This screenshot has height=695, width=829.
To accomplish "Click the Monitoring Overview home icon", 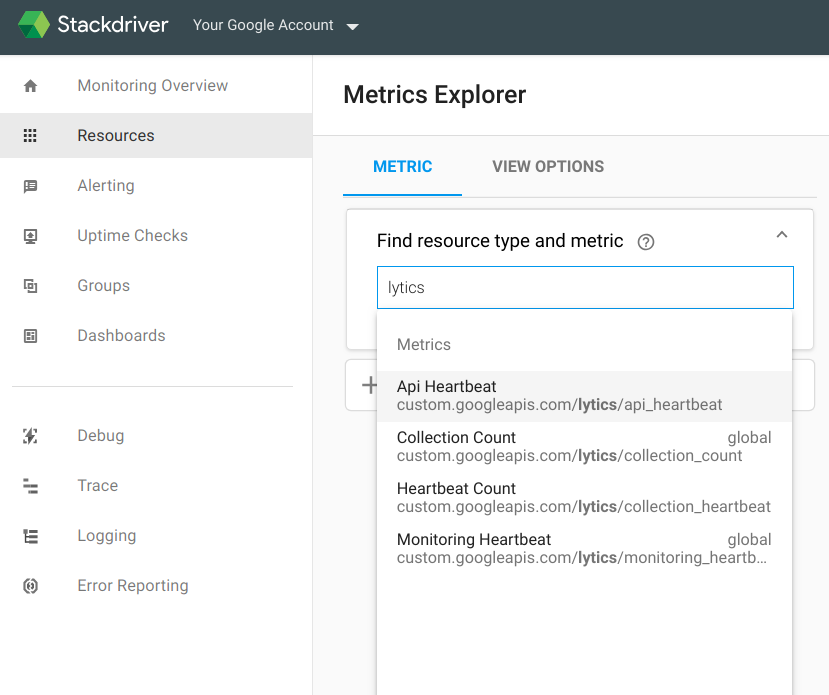I will pyautogui.click(x=30, y=86).
